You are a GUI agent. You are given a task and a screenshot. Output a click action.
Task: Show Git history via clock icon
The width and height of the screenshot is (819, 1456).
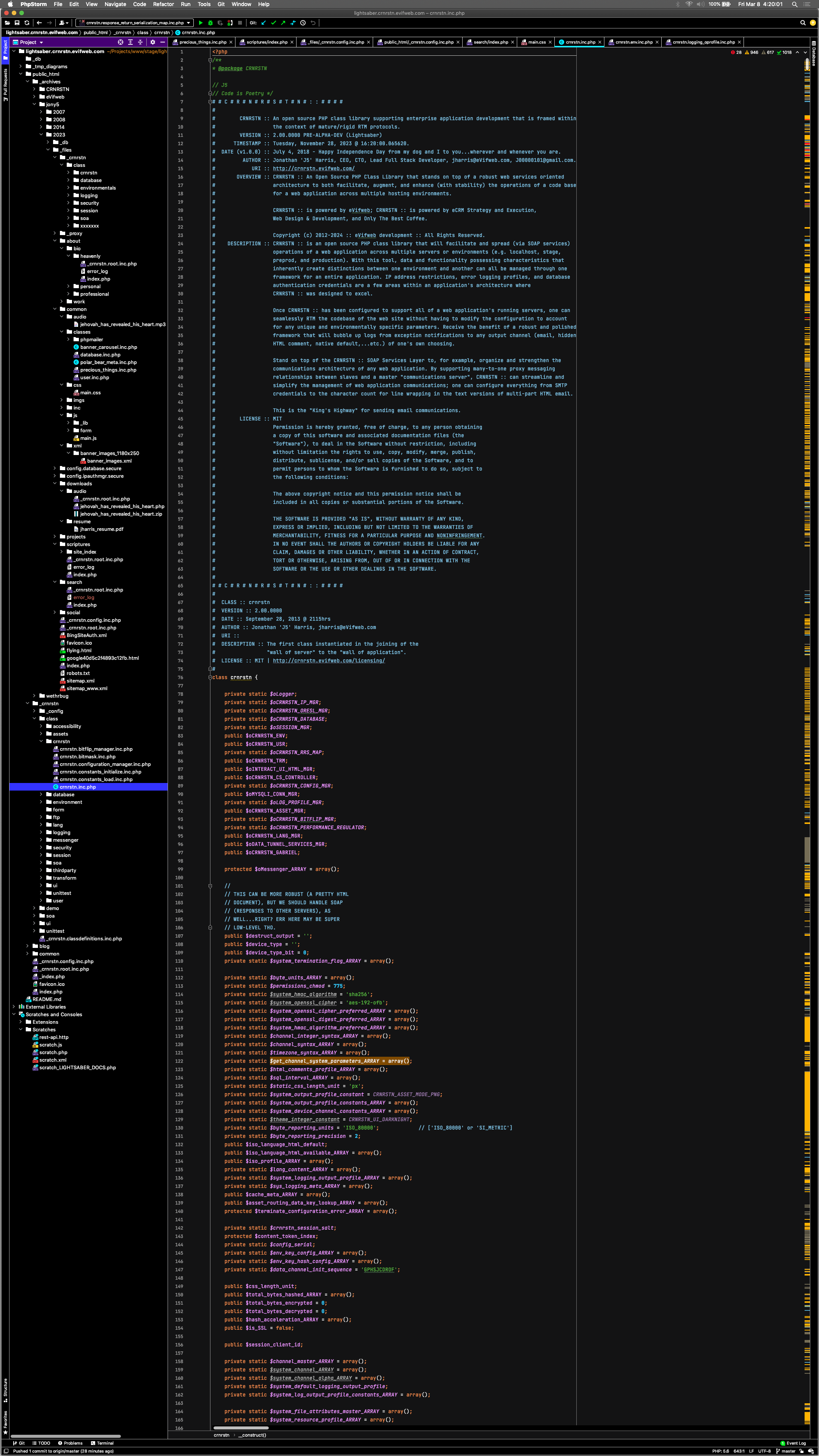tap(303, 23)
